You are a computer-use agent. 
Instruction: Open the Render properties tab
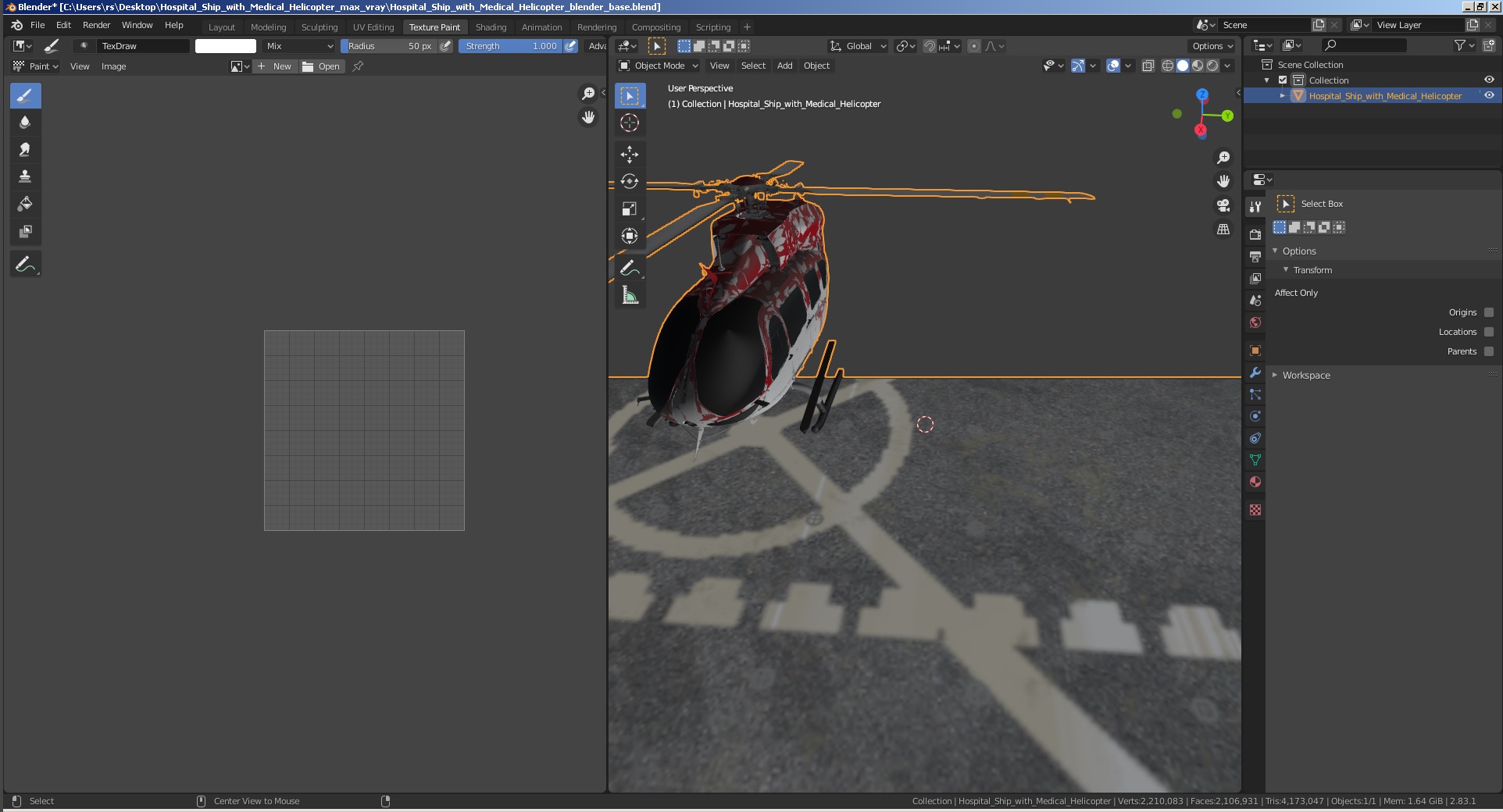coord(1255,234)
